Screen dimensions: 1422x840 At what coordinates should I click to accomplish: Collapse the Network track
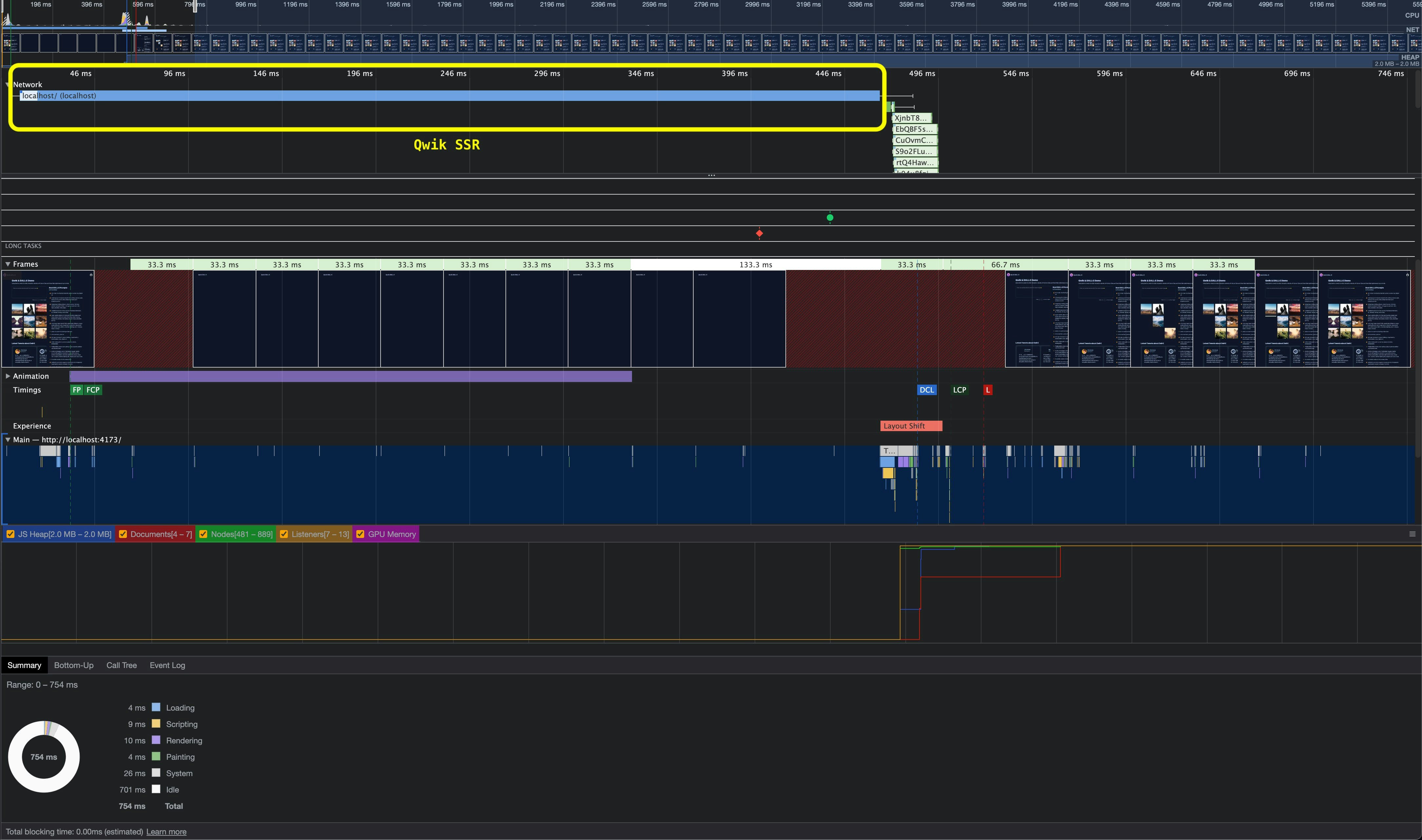(x=7, y=84)
